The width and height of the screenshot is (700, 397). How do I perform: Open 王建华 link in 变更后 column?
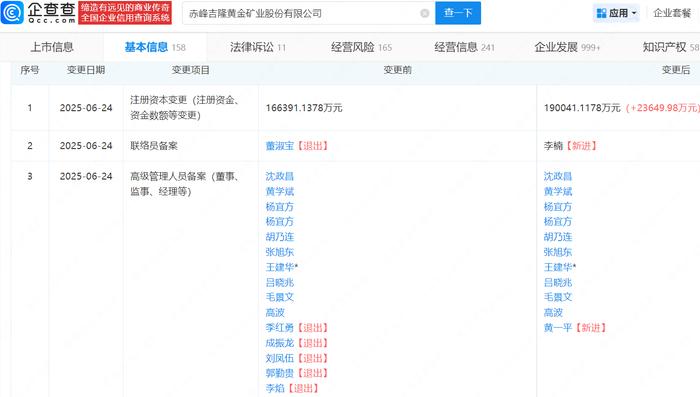558,267
